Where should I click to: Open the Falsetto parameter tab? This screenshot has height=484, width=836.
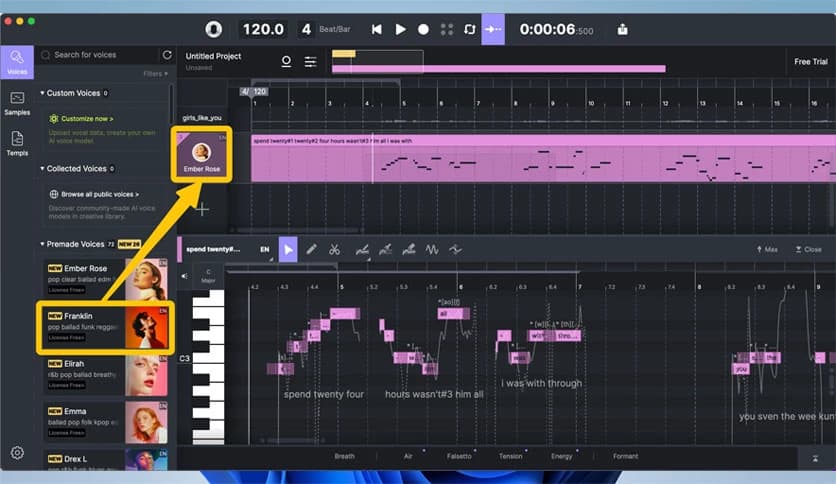point(459,456)
